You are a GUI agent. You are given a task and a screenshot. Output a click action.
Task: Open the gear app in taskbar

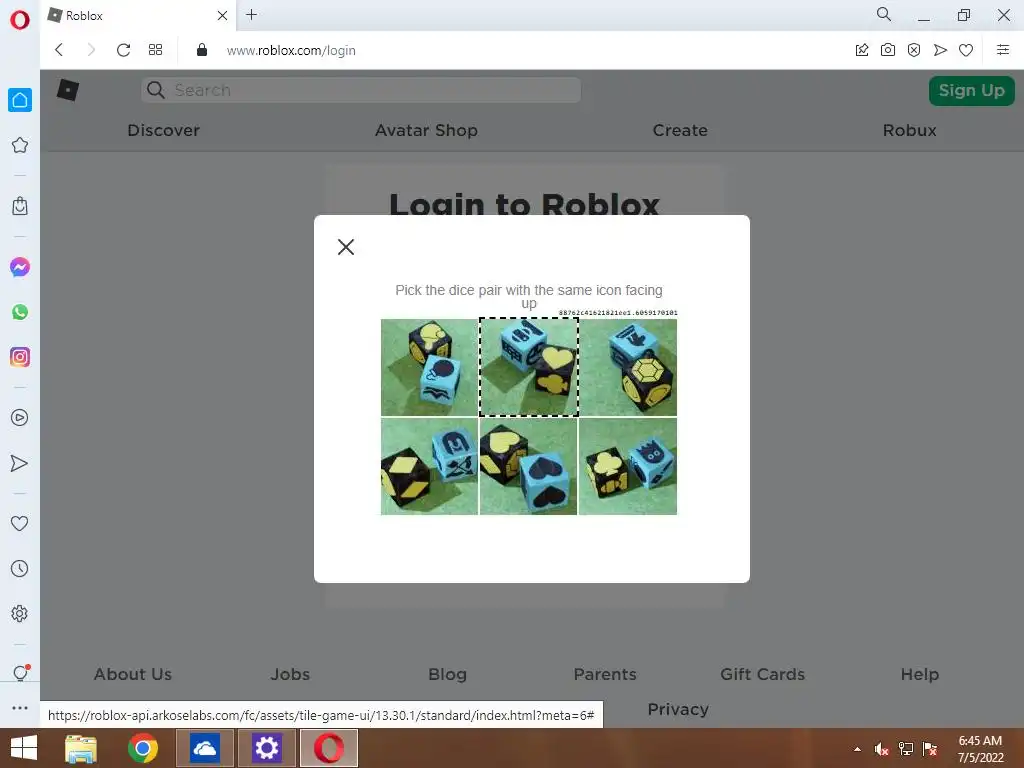pos(266,748)
